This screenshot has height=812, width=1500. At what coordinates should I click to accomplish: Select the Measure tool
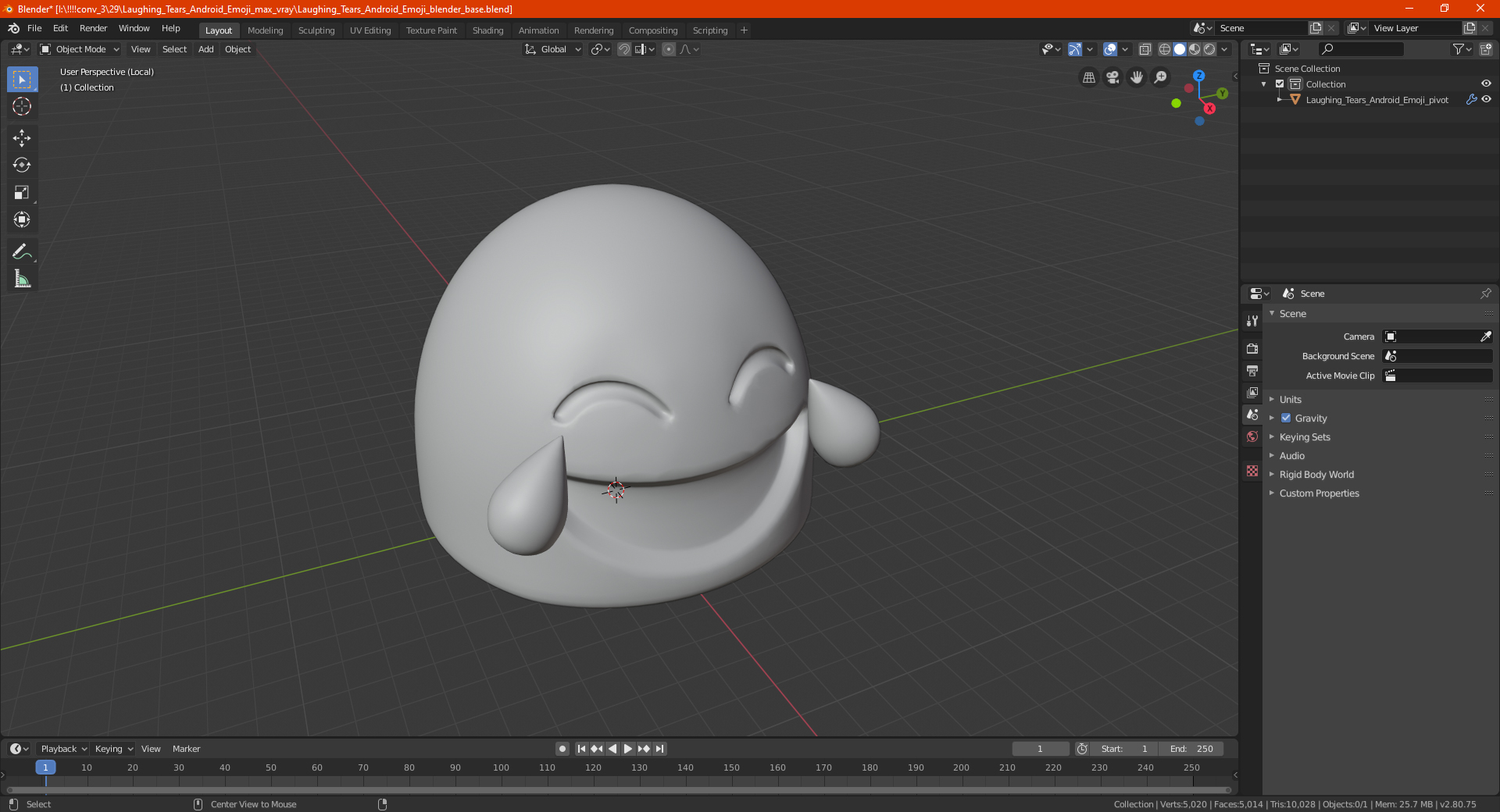pos(22,279)
